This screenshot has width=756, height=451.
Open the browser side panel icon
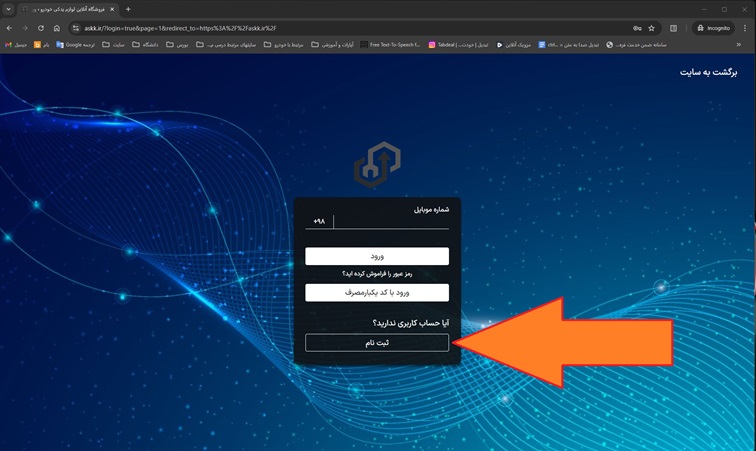coord(674,28)
